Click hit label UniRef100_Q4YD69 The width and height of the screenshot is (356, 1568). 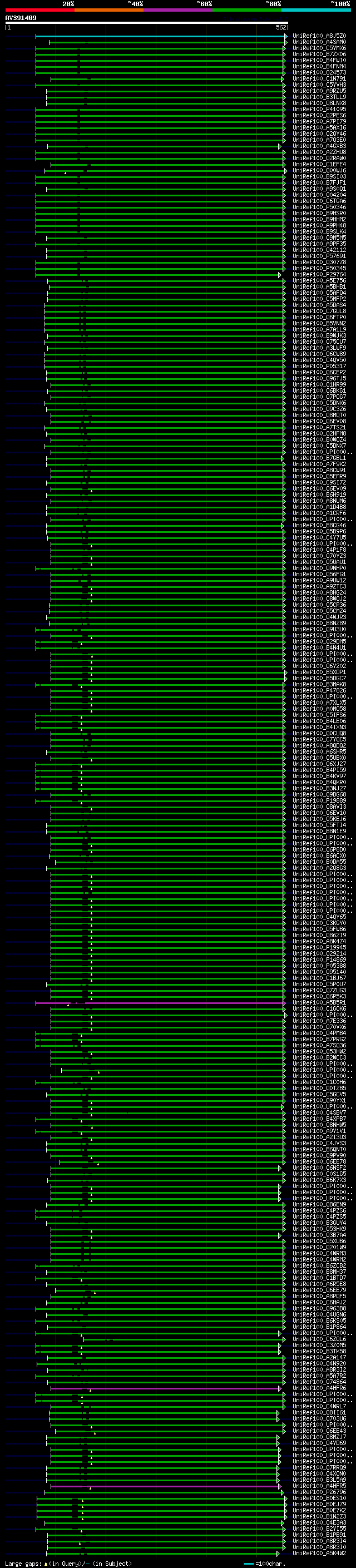[x=319, y=1443]
